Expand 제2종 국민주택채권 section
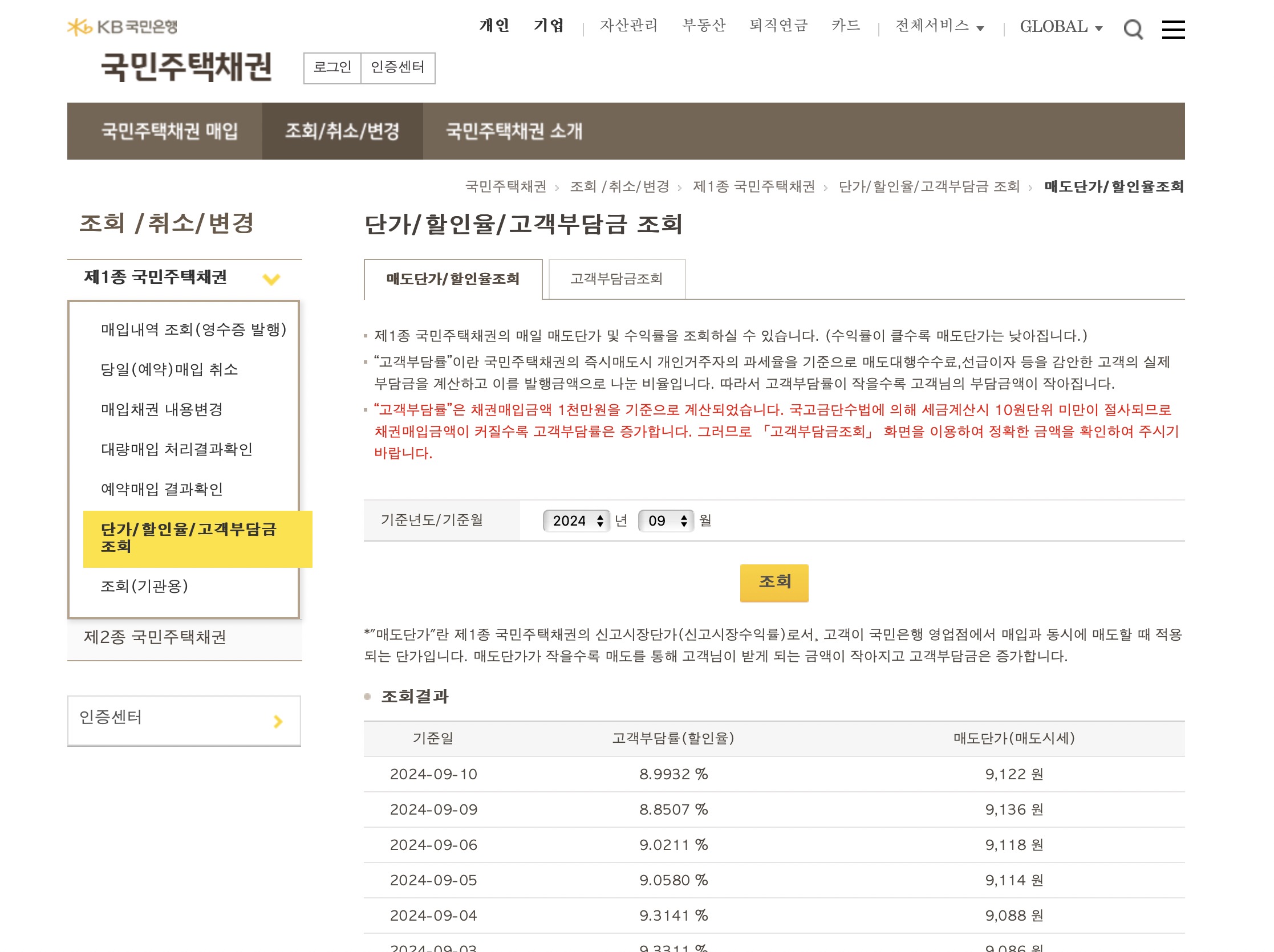 click(155, 637)
